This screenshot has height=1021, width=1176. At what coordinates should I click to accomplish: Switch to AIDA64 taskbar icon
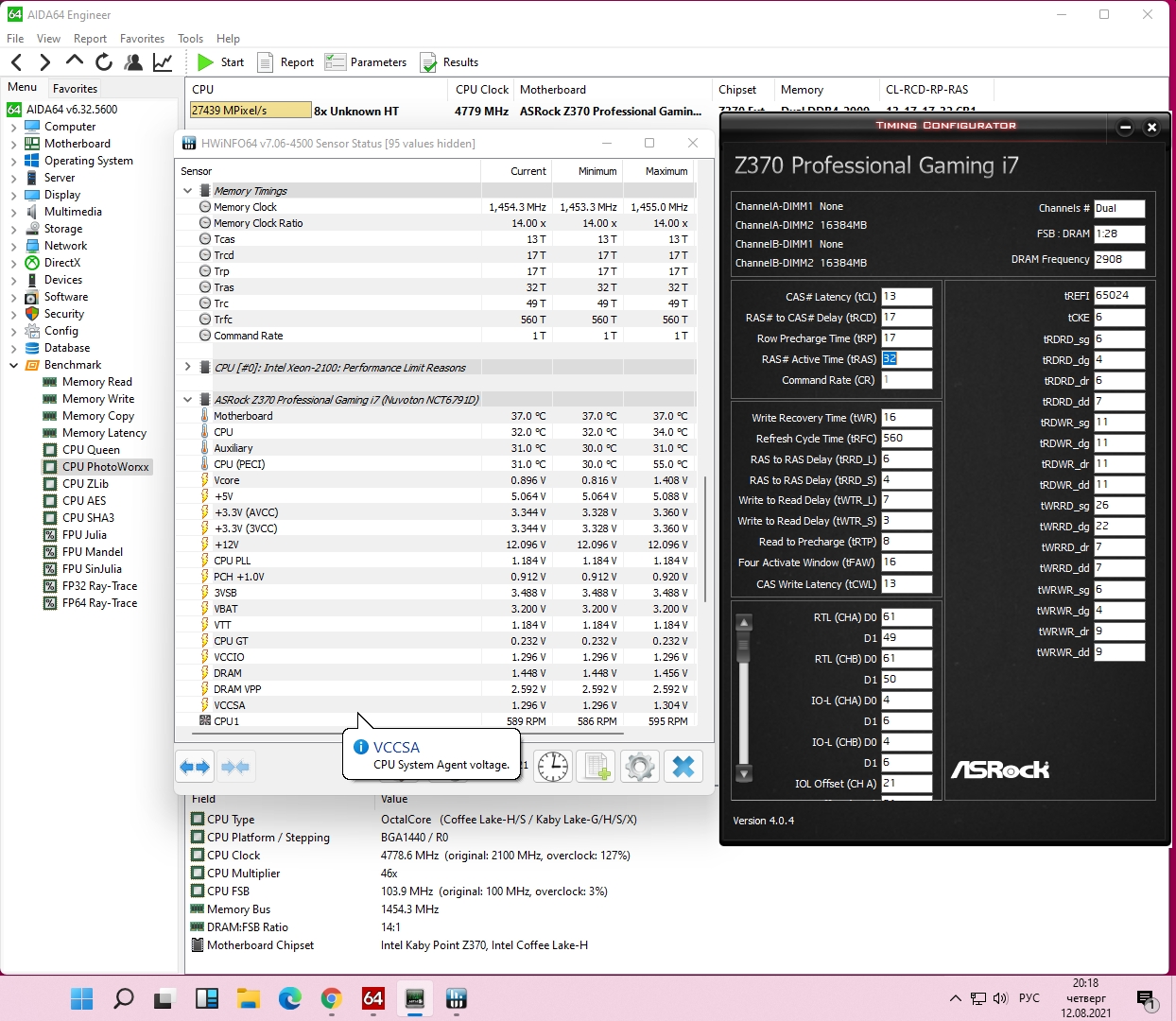(373, 998)
